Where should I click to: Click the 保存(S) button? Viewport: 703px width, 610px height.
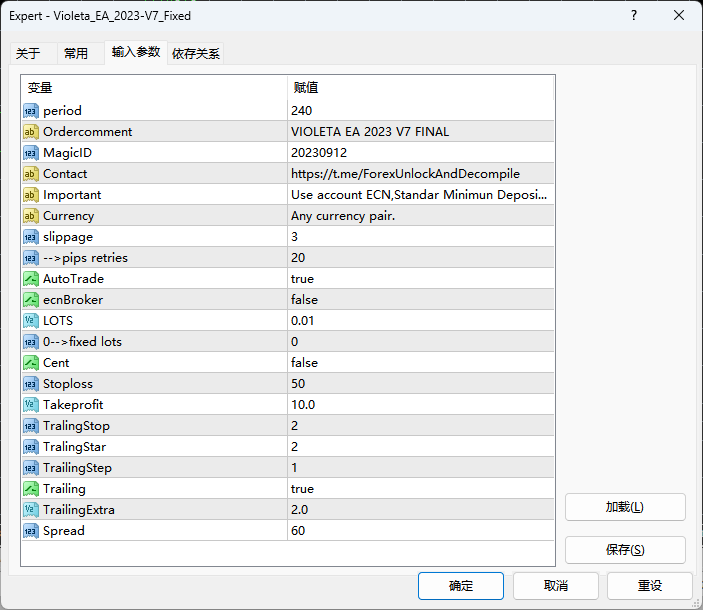tap(625, 550)
